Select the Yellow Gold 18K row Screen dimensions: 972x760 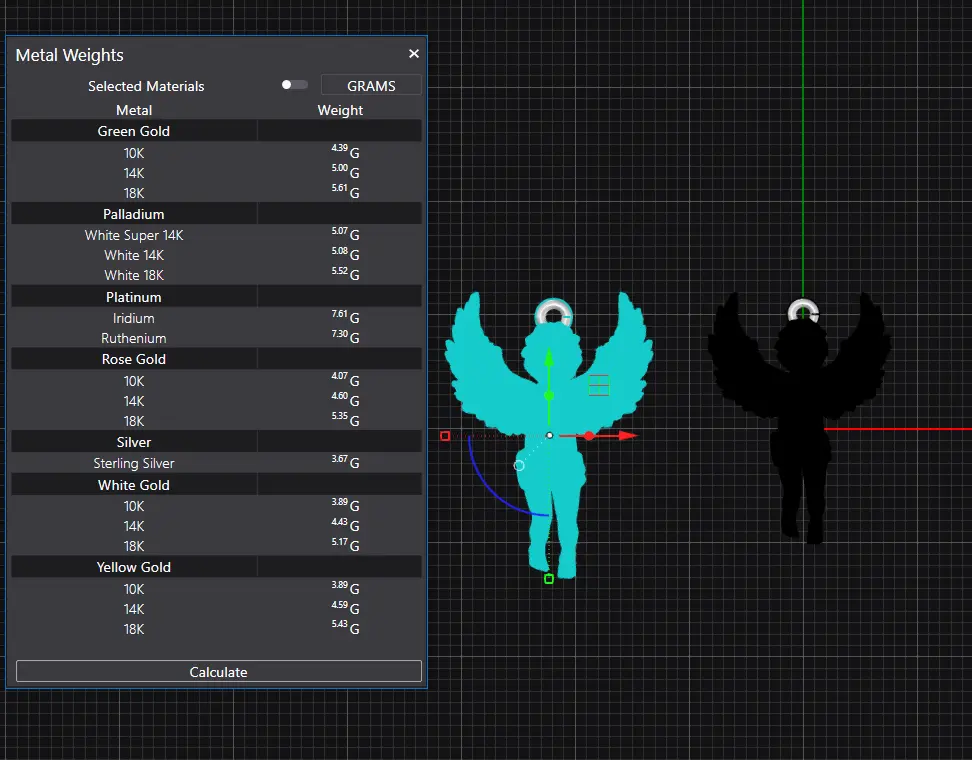pyautogui.click(x=134, y=629)
